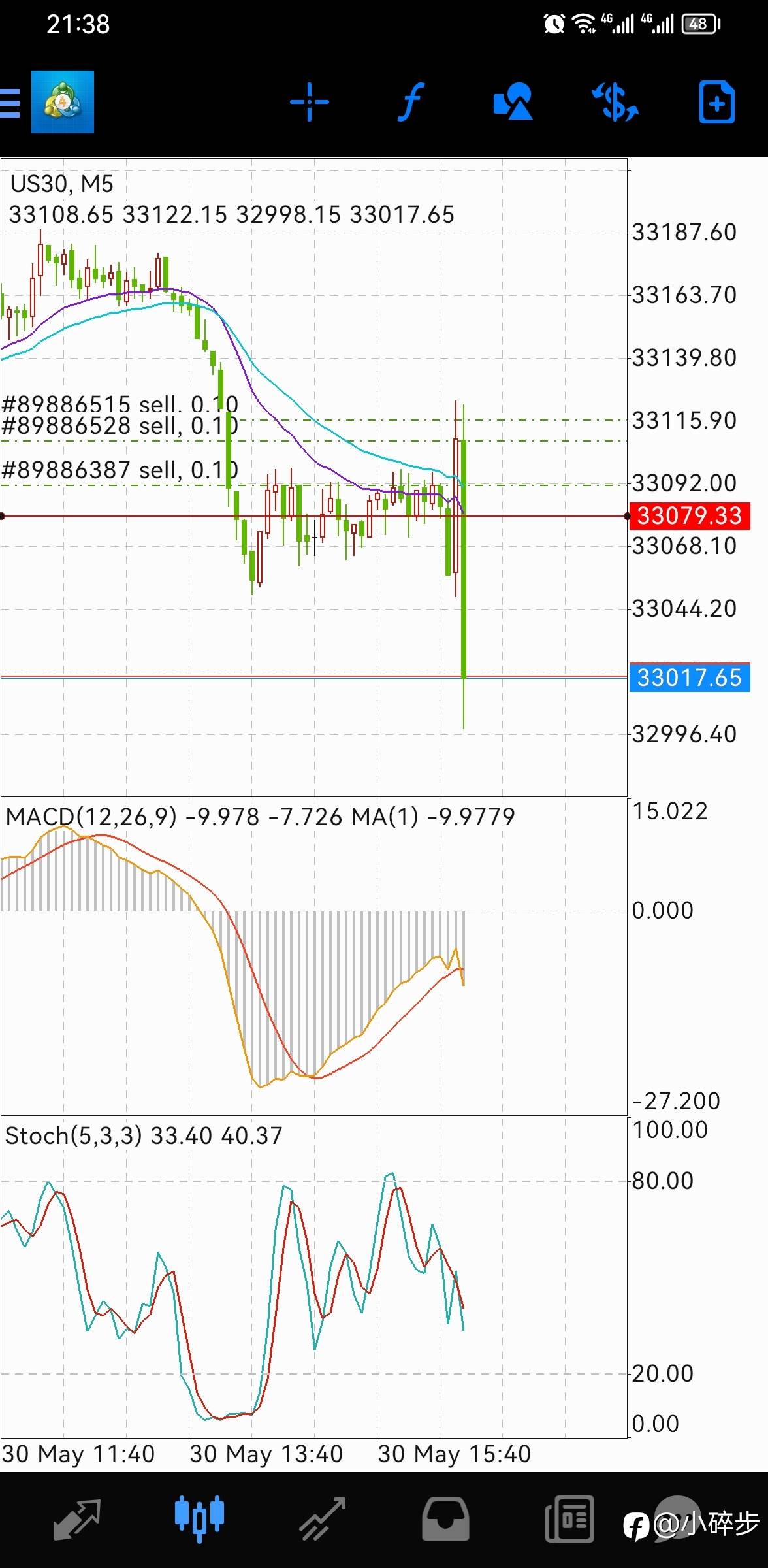The image size is (768, 1568).
Task: Tap the blue 33017.65 current price tag
Action: pyautogui.click(x=689, y=678)
